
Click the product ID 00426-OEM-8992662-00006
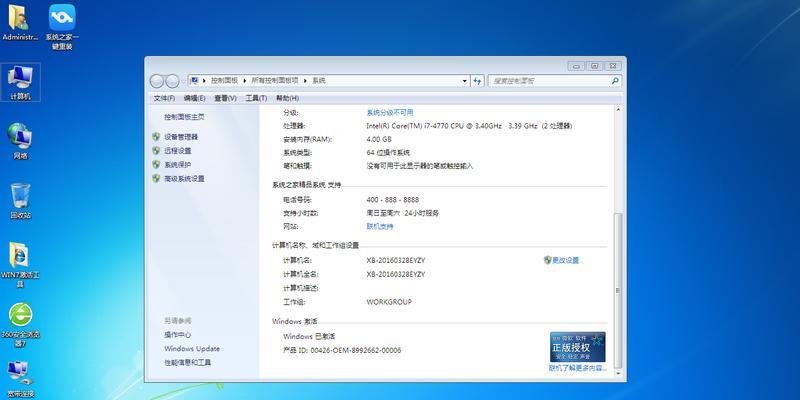point(356,351)
